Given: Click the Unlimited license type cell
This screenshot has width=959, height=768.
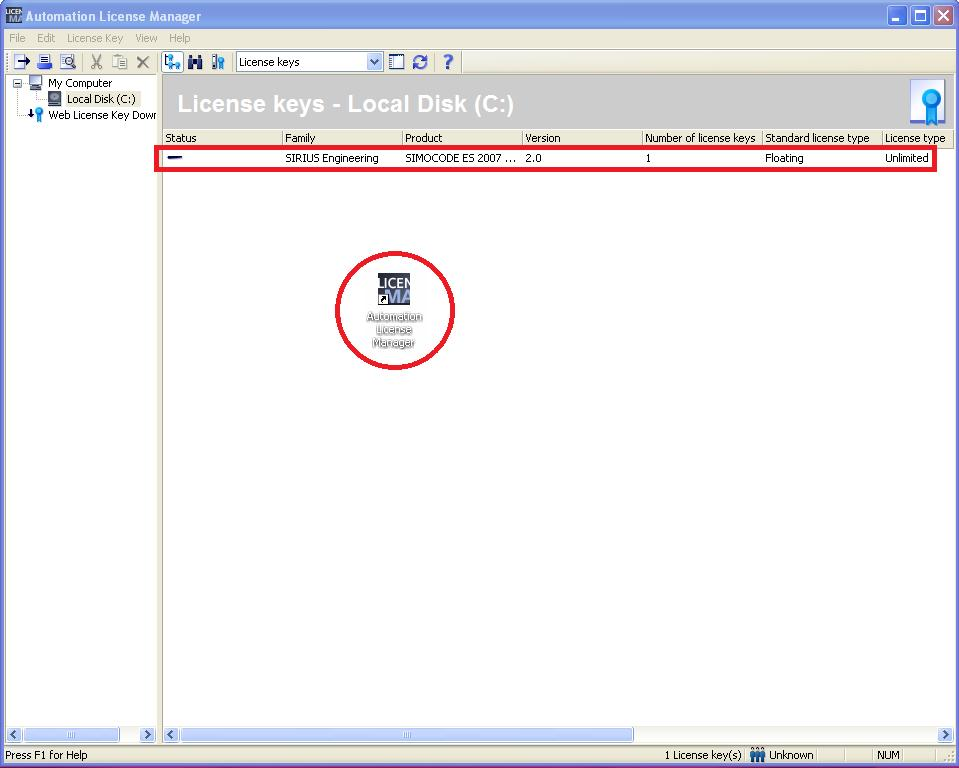Looking at the screenshot, I should coord(906,158).
